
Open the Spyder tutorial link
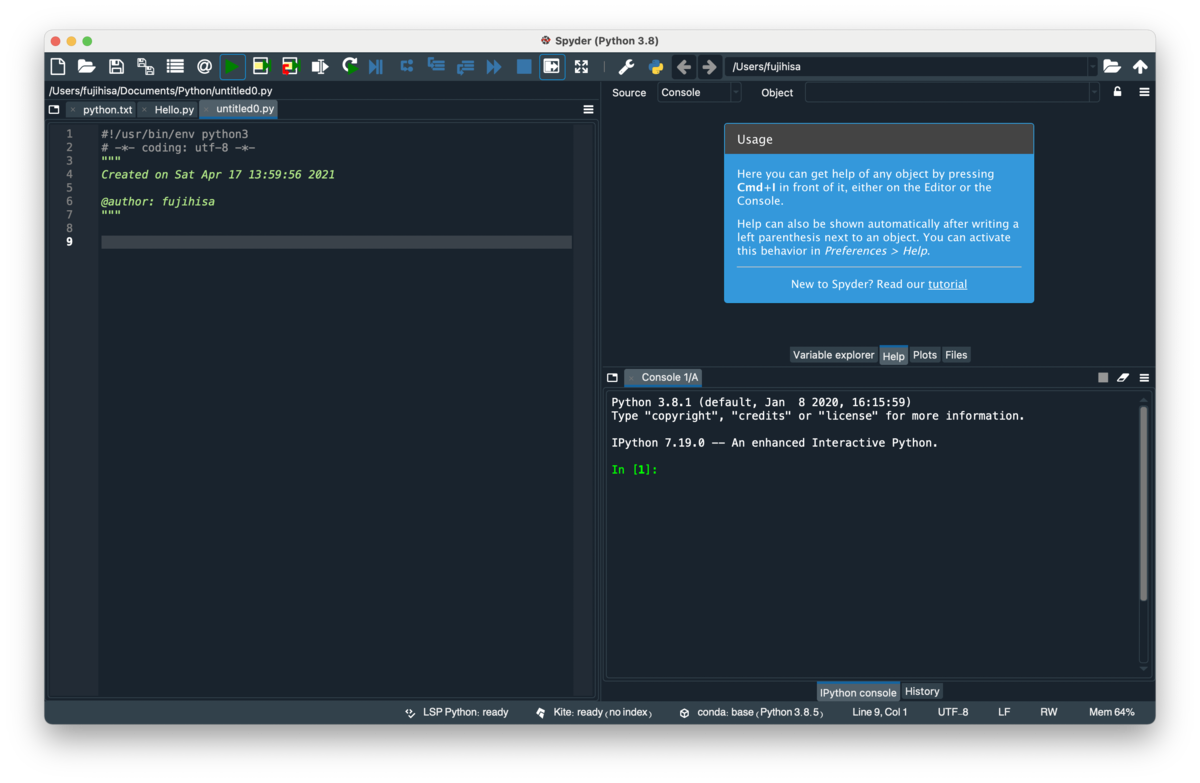click(947, 284)
